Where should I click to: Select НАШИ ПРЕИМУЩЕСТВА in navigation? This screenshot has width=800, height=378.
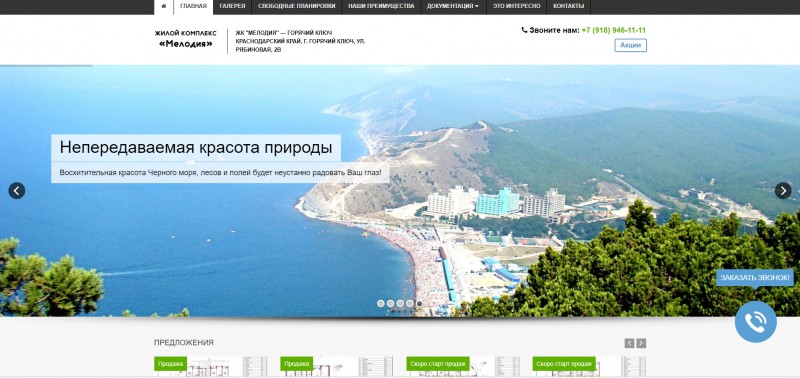[381, 7]
